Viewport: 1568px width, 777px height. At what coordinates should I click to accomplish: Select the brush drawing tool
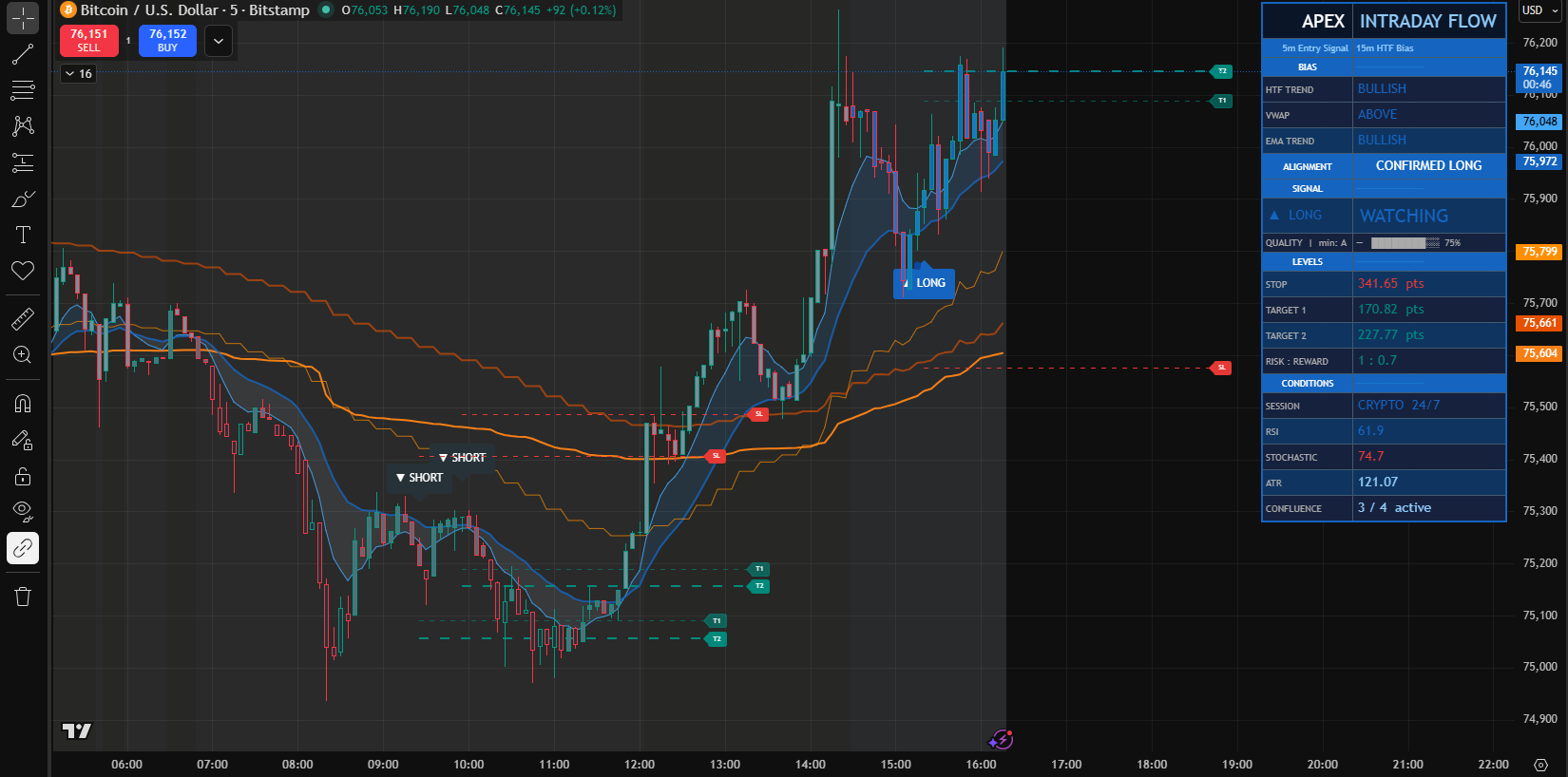(x=23, y=199)
